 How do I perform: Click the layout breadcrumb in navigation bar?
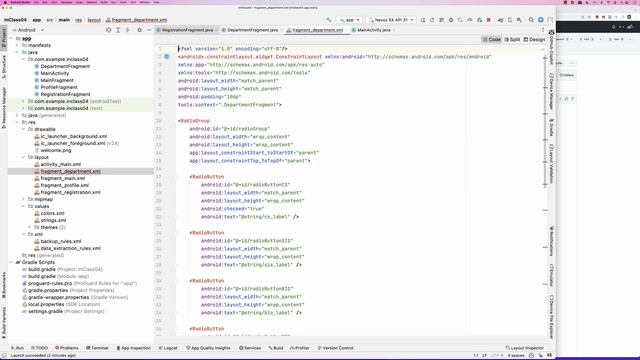[94, 20]
